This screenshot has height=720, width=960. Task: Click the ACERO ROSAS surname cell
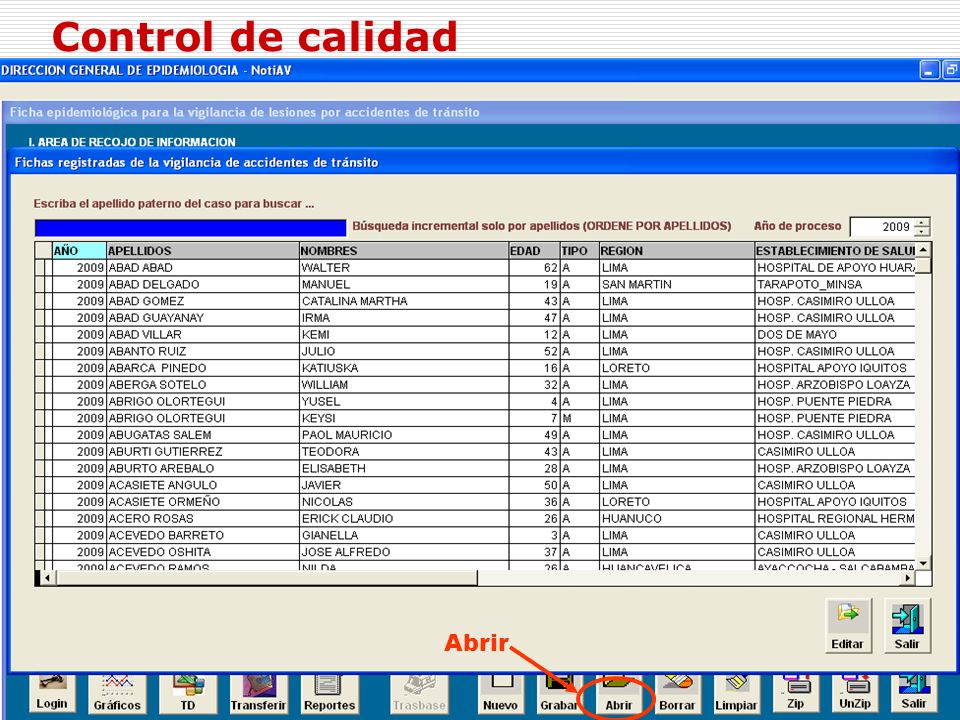click(x=203, y=518)
